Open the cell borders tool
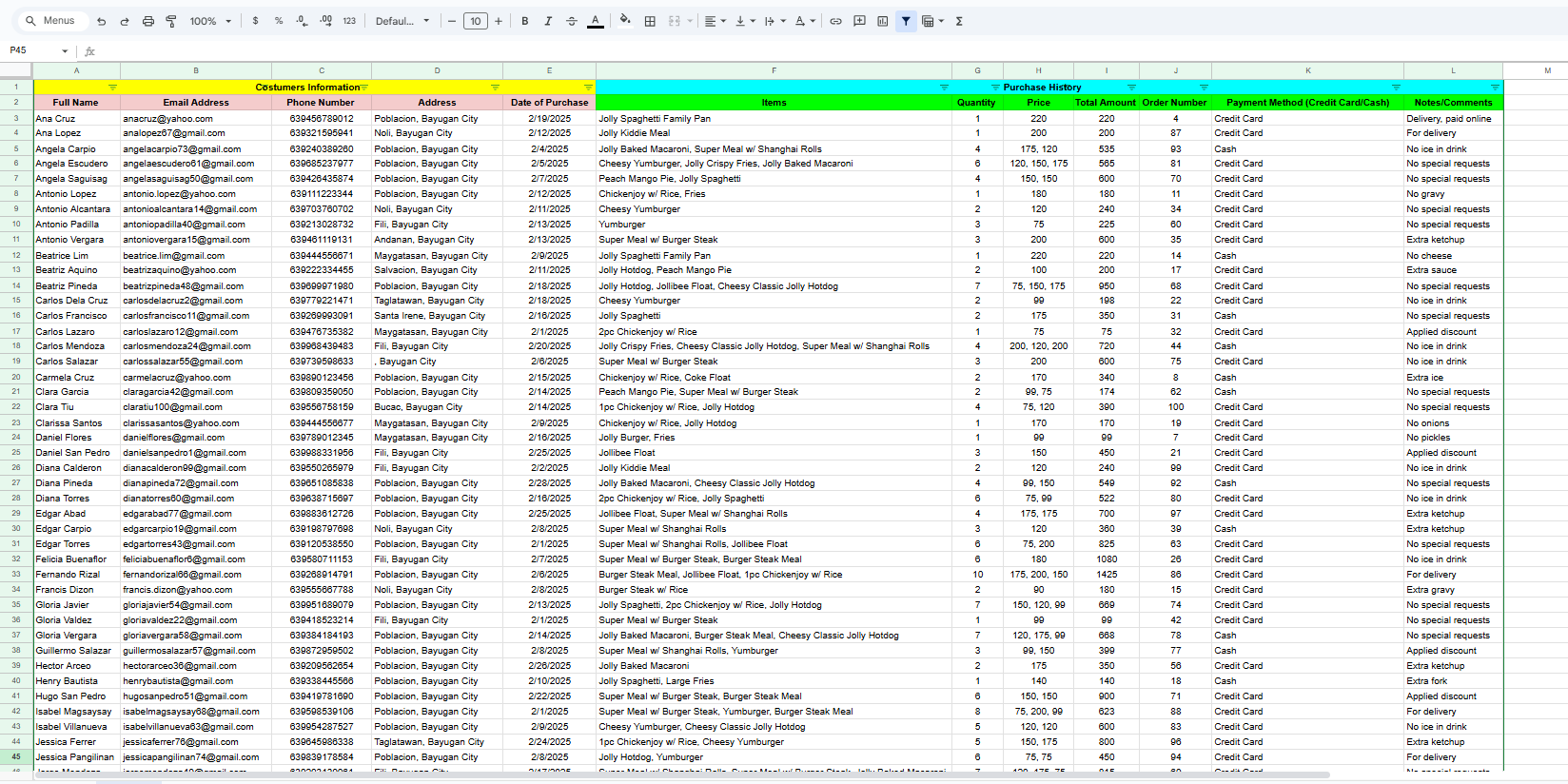 650,21
